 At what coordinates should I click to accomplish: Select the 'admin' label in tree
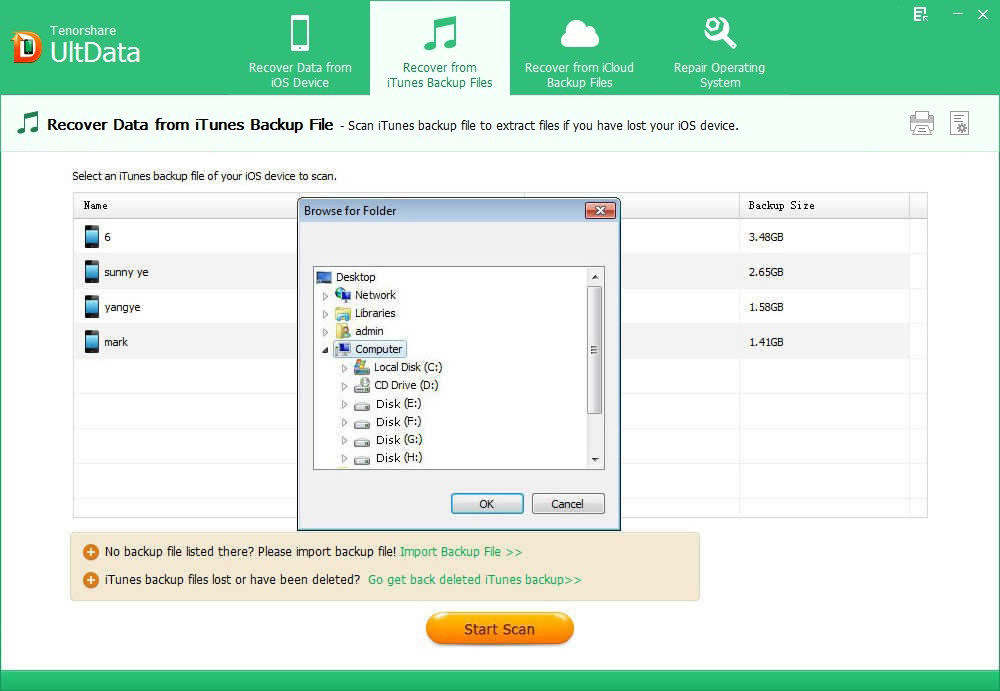coord(369,331)
